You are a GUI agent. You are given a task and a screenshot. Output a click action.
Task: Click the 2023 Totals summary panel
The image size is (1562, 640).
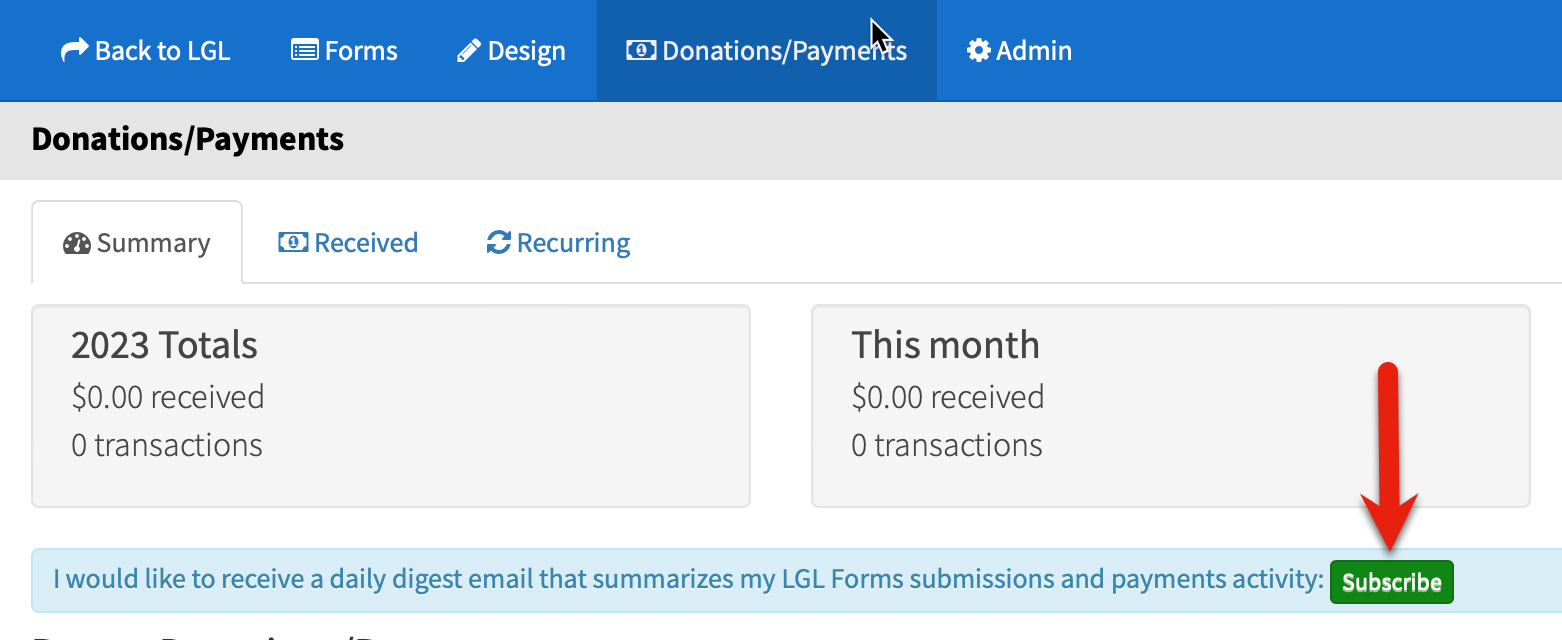tap(391, 406)
